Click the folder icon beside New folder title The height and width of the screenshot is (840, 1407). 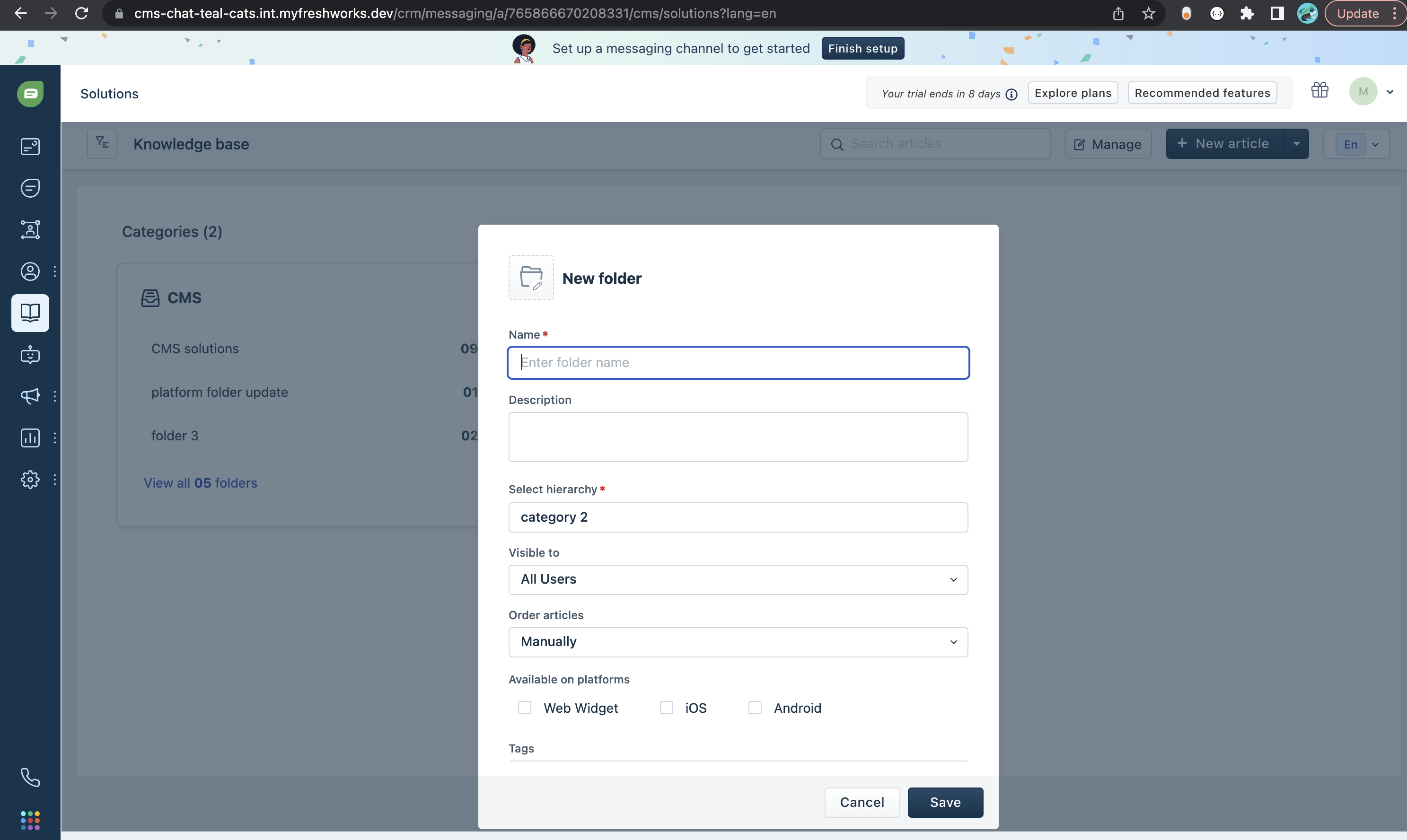(530, 277)
